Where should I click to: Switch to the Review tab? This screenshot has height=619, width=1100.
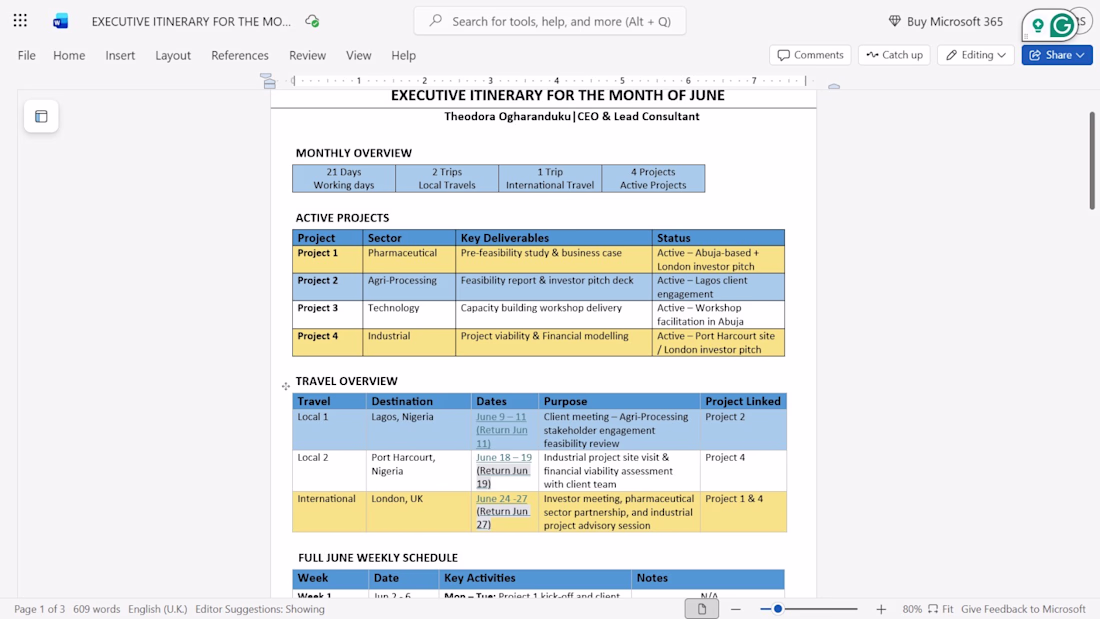point(307,55)
